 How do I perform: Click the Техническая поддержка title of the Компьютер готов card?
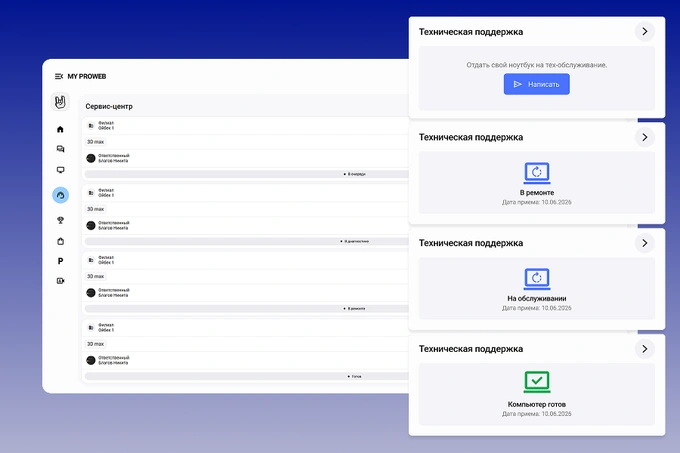471,349
